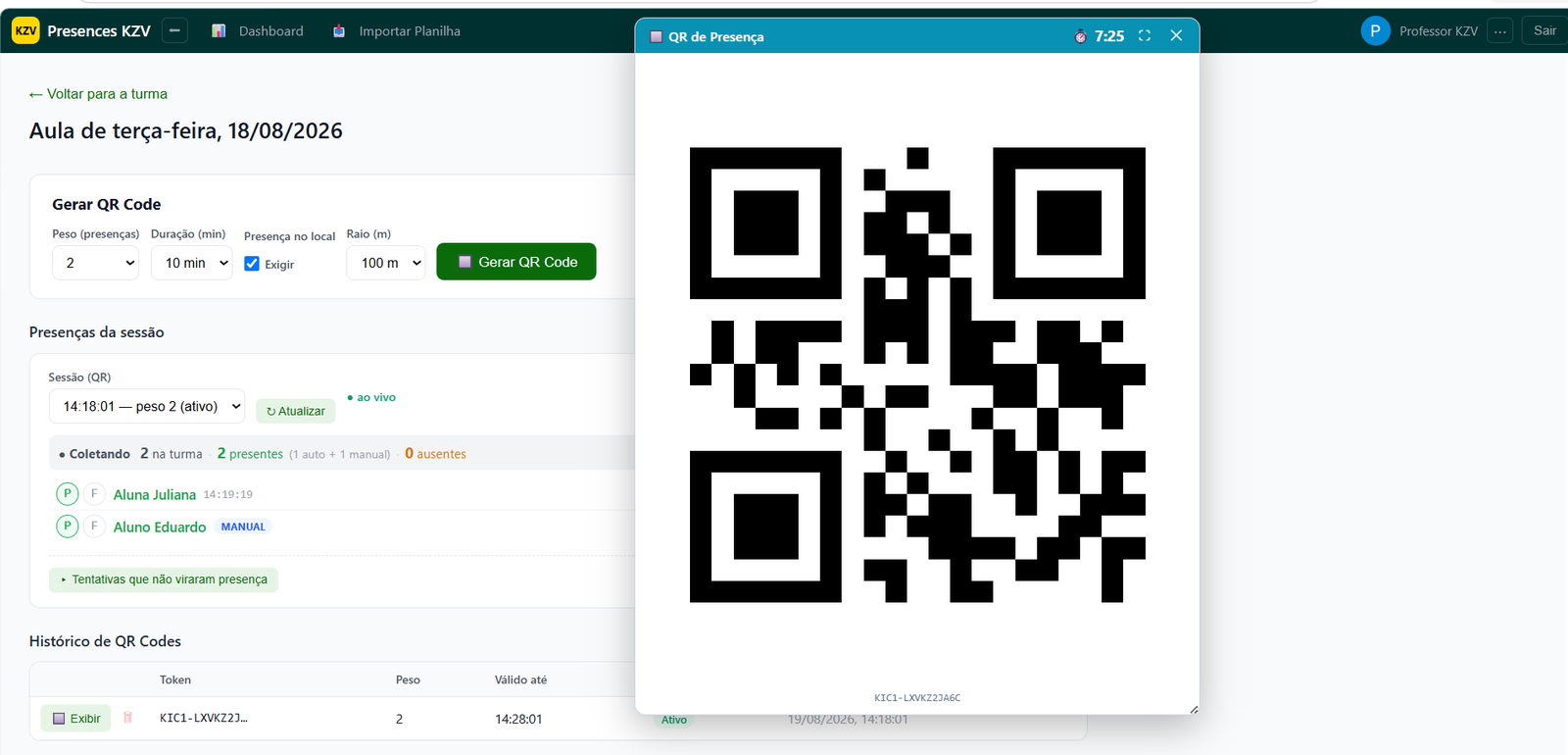Click the Ativo status badge
This screenshot has width=1568, height=755.
[674, 720]
